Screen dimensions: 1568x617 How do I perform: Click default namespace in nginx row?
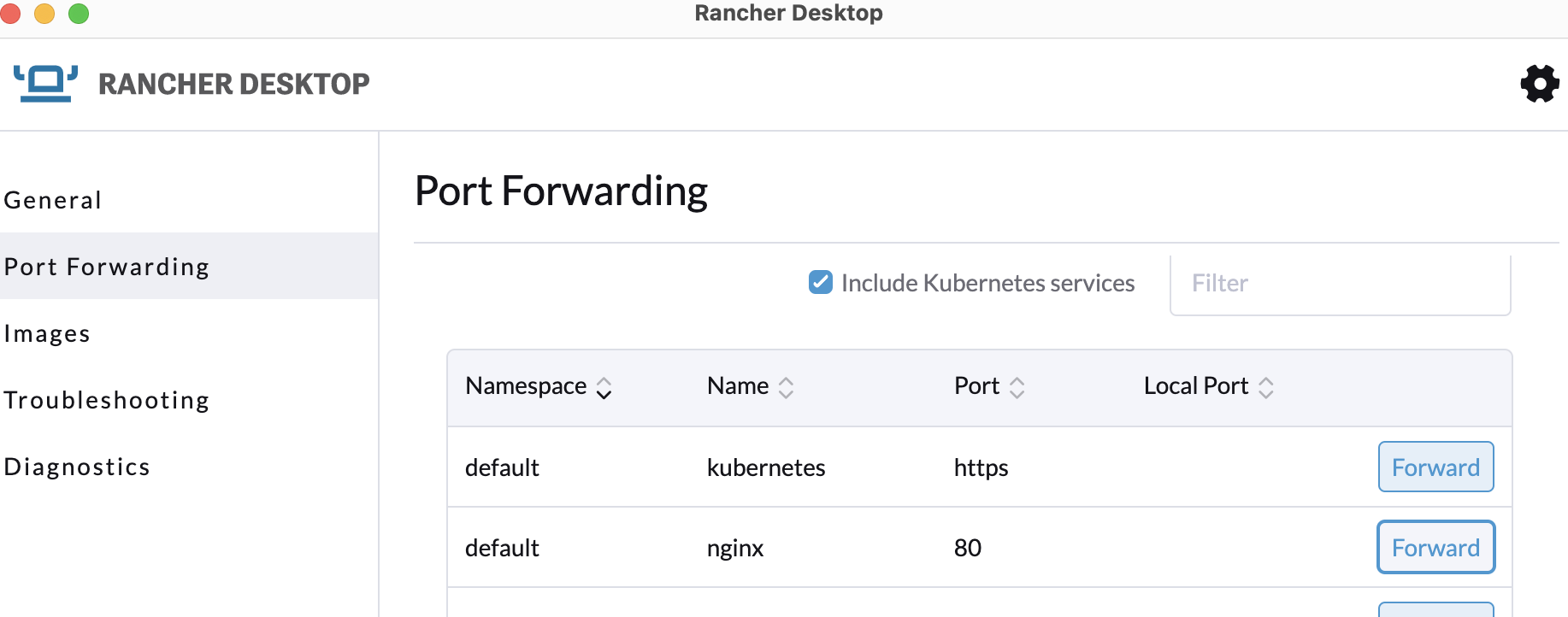[x=502, y=548]
